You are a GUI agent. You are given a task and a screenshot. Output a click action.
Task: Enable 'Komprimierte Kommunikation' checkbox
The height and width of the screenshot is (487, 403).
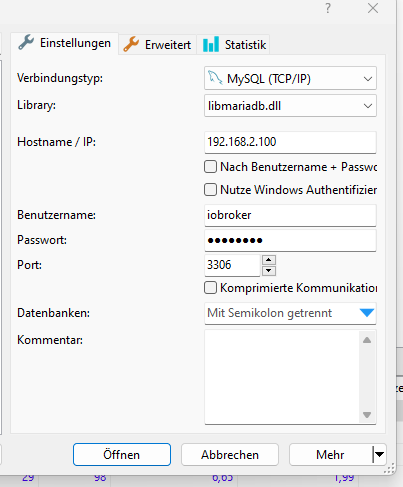coord(210,288)
